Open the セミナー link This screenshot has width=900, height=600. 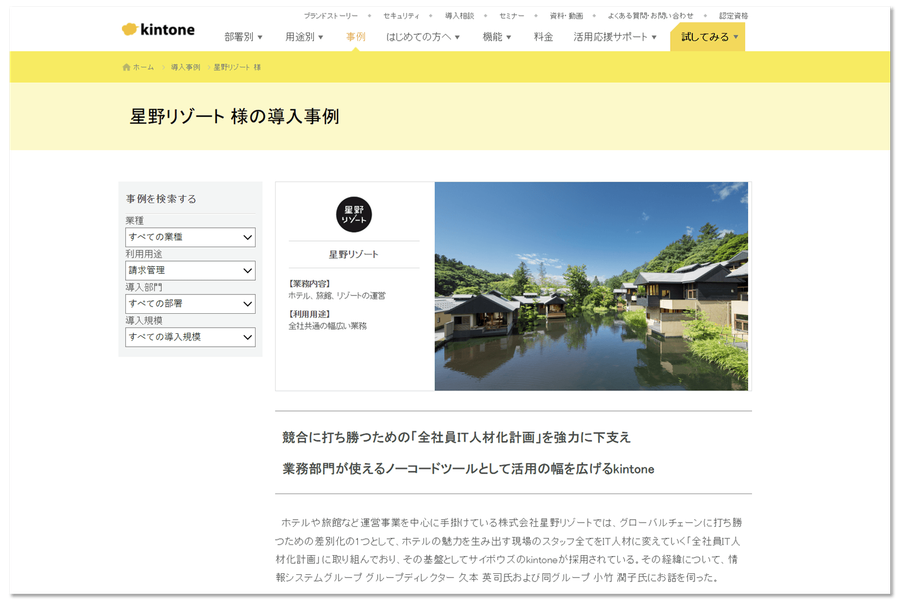[x=511, y=16]
